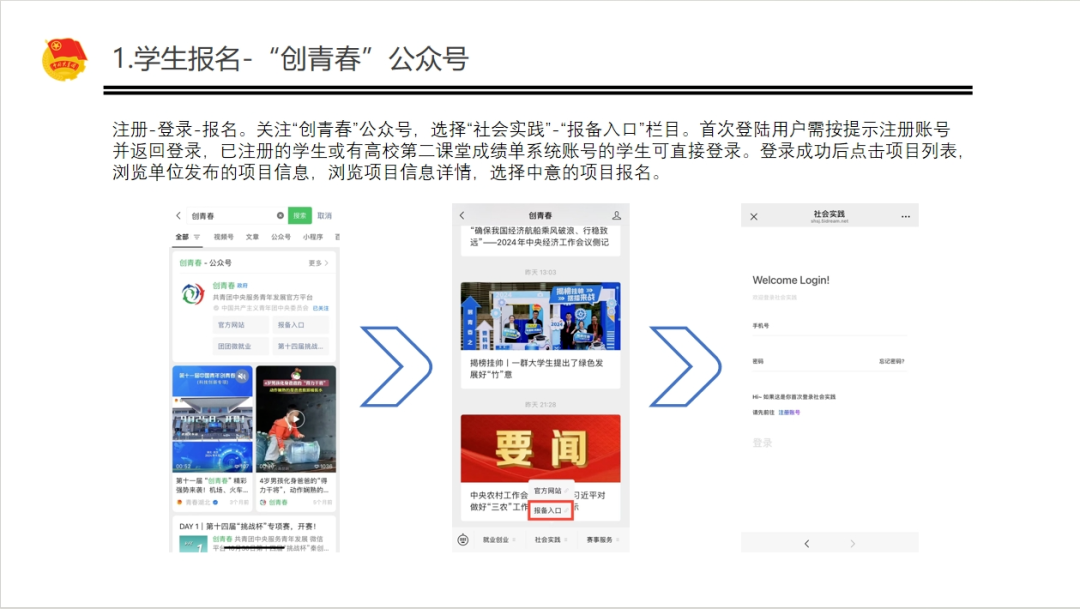Tap the browser back arrow under the login page
This screenshot has width=1080, height=609.
[807, 543]
